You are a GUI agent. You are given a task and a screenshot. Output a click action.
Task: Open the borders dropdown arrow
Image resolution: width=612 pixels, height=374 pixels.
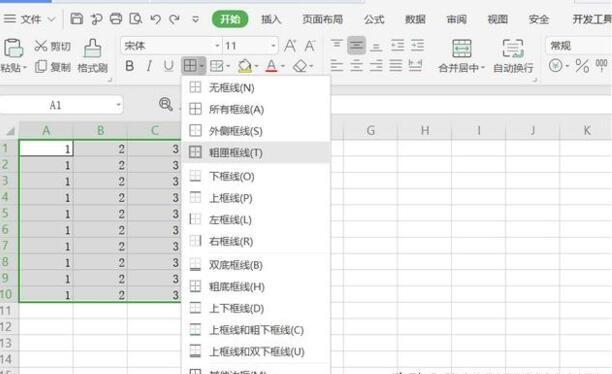point(201,66)
